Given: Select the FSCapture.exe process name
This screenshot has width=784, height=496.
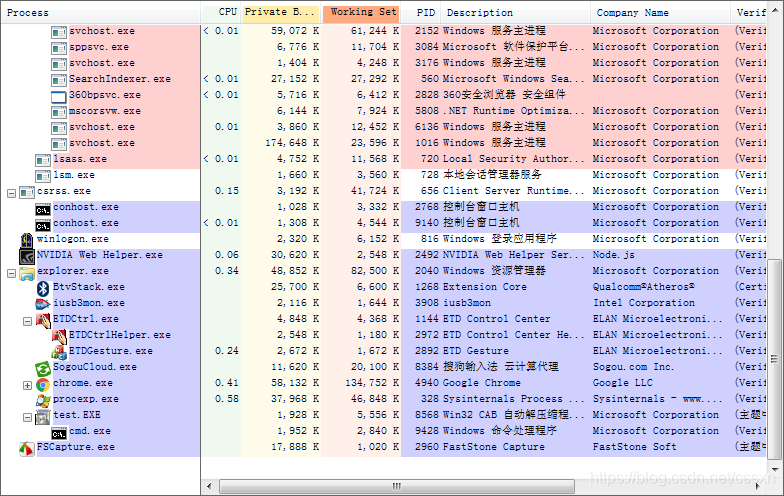Looking at the screenshot, I should (76, 447).
